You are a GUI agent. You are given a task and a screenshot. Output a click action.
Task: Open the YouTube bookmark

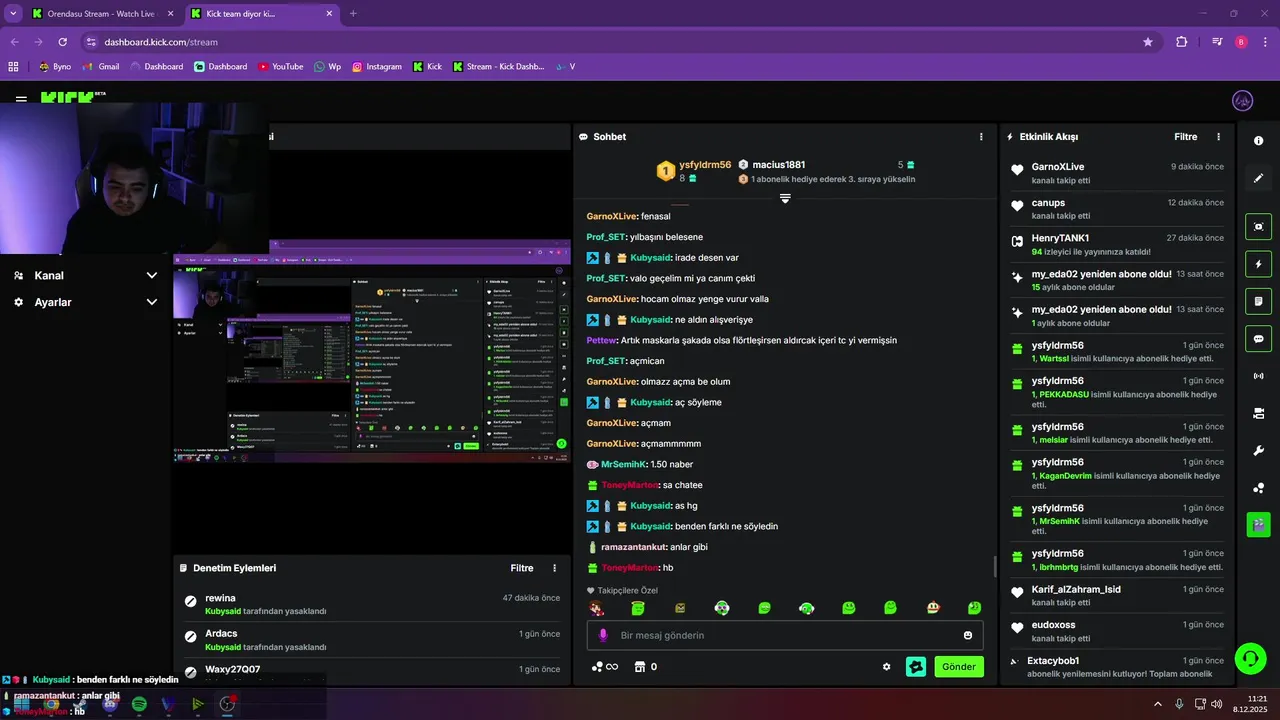click(280, 67)
